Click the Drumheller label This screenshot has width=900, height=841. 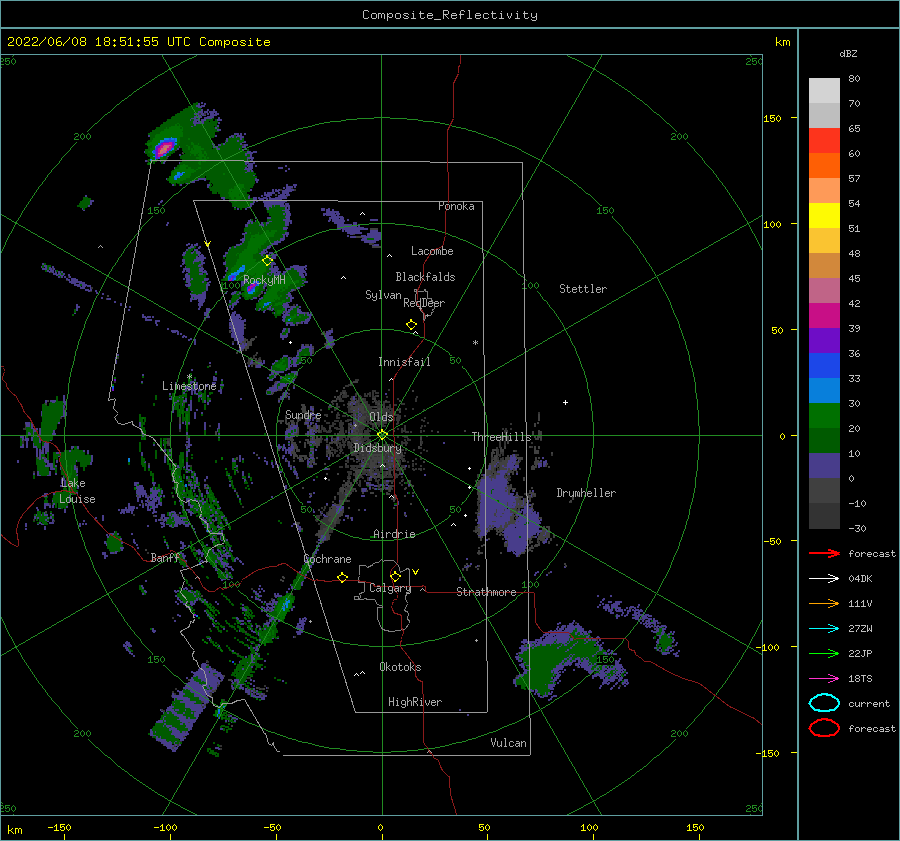(x=586, y=493)
